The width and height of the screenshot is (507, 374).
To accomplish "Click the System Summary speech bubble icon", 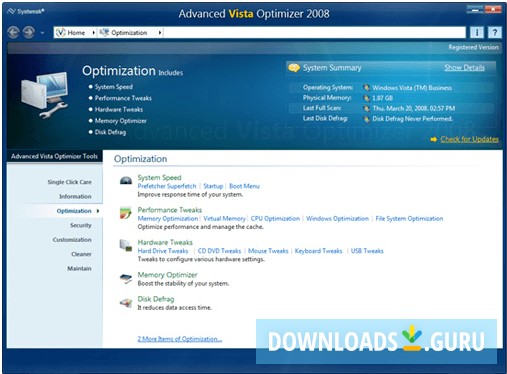I will (294, 68).
